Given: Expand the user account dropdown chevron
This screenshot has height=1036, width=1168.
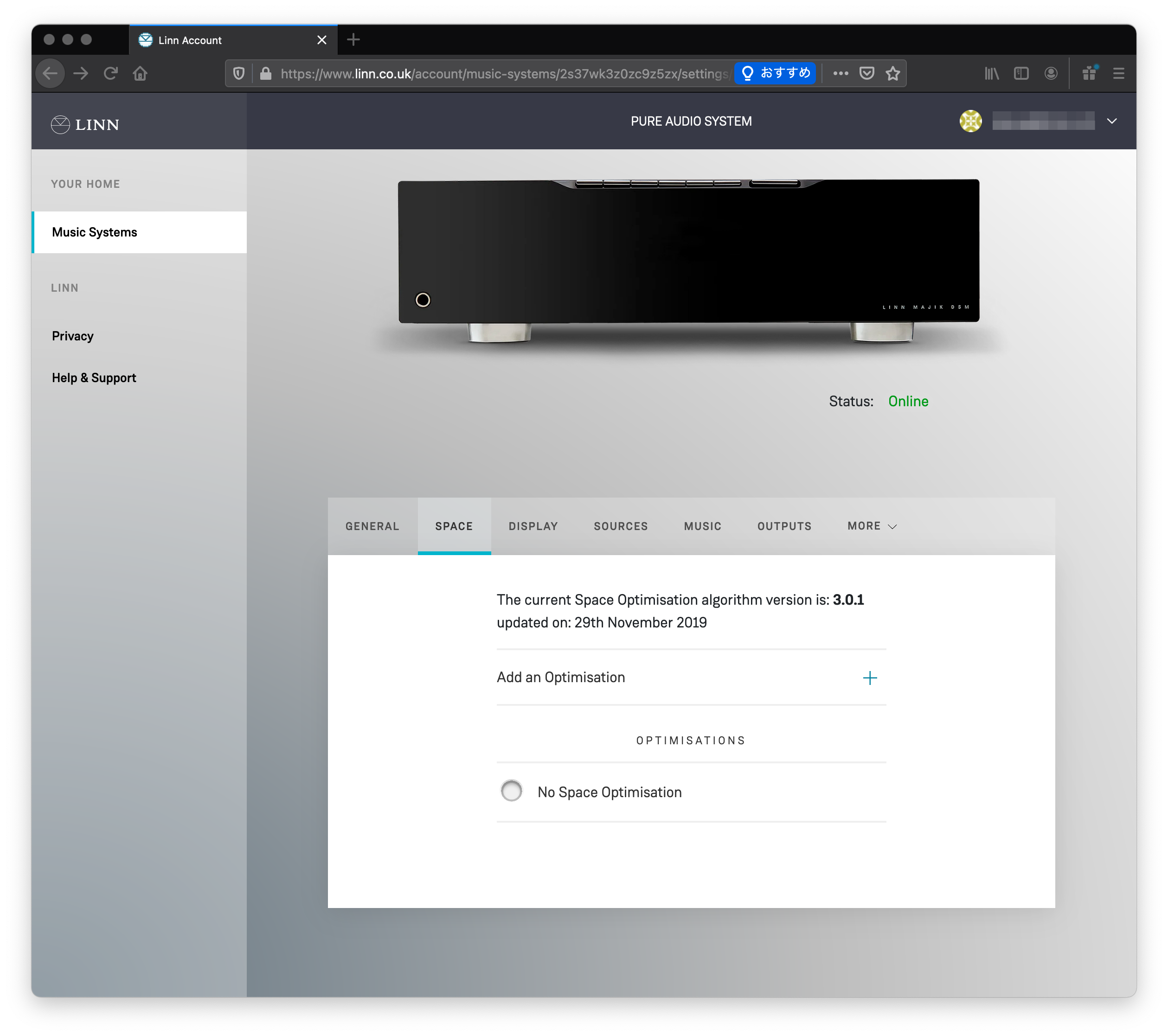Looking at the screenshot, I should [x=1112, y=121].
